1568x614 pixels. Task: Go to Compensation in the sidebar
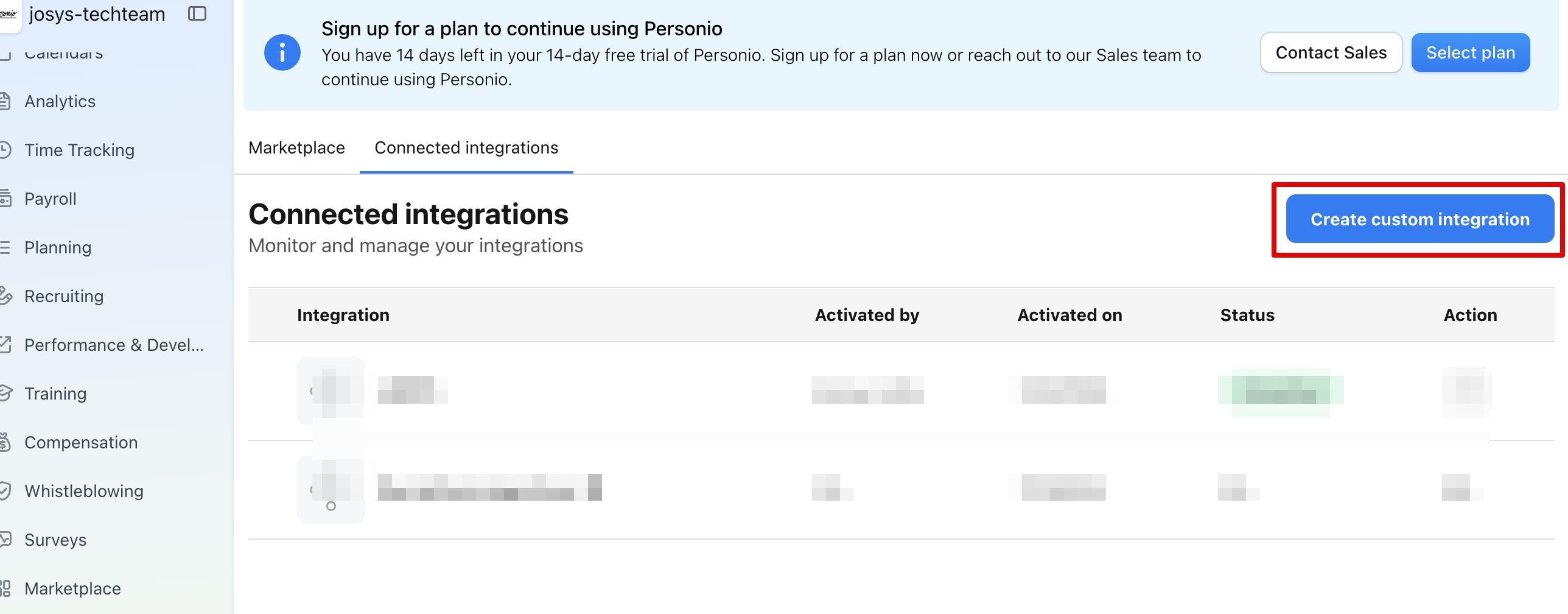pyautogui.click(x=81, y=442)
